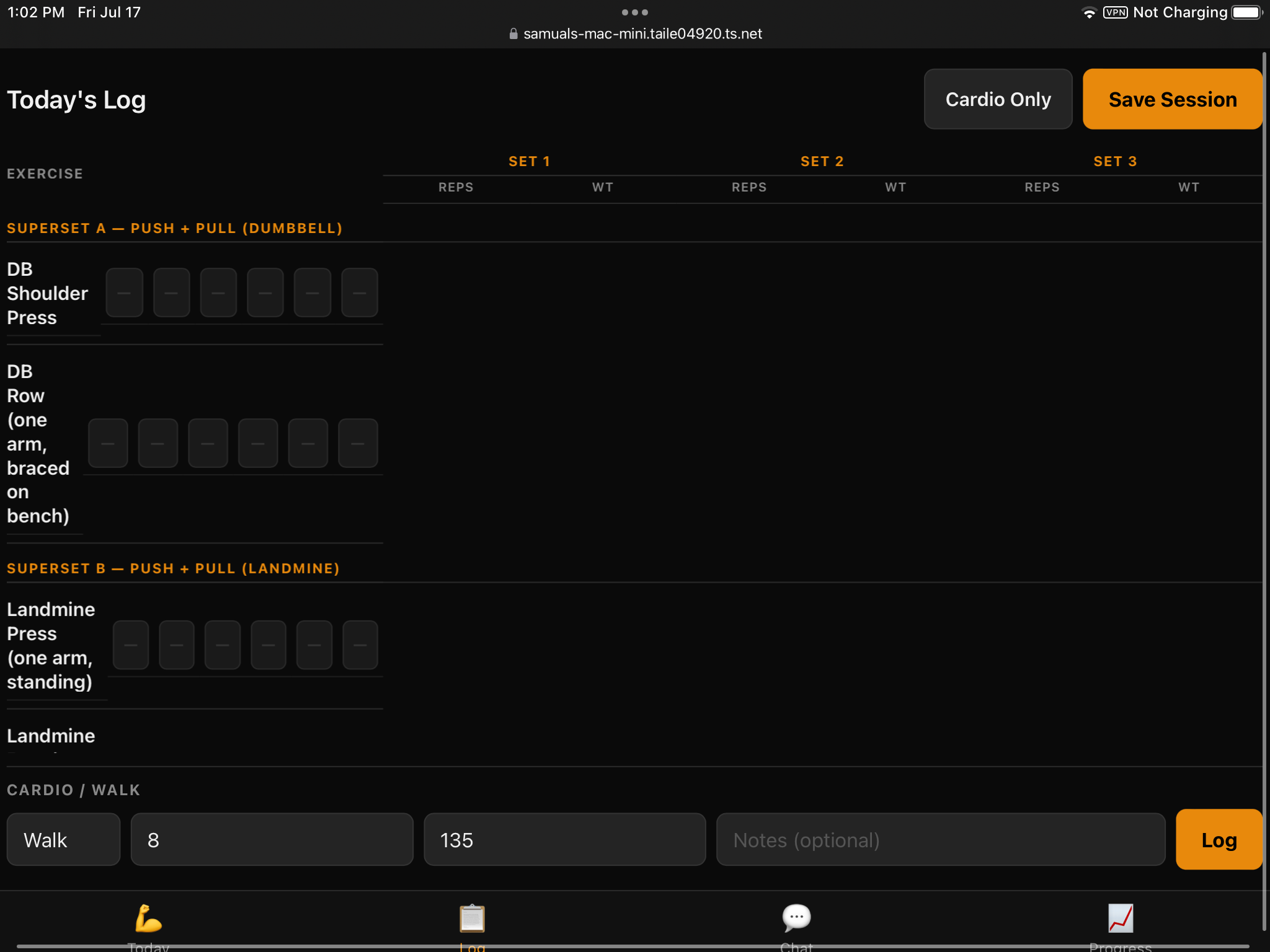This screenshot has height=952, width=1270.
Task: Click the EXERCISE column header
Action: [45, 174]
